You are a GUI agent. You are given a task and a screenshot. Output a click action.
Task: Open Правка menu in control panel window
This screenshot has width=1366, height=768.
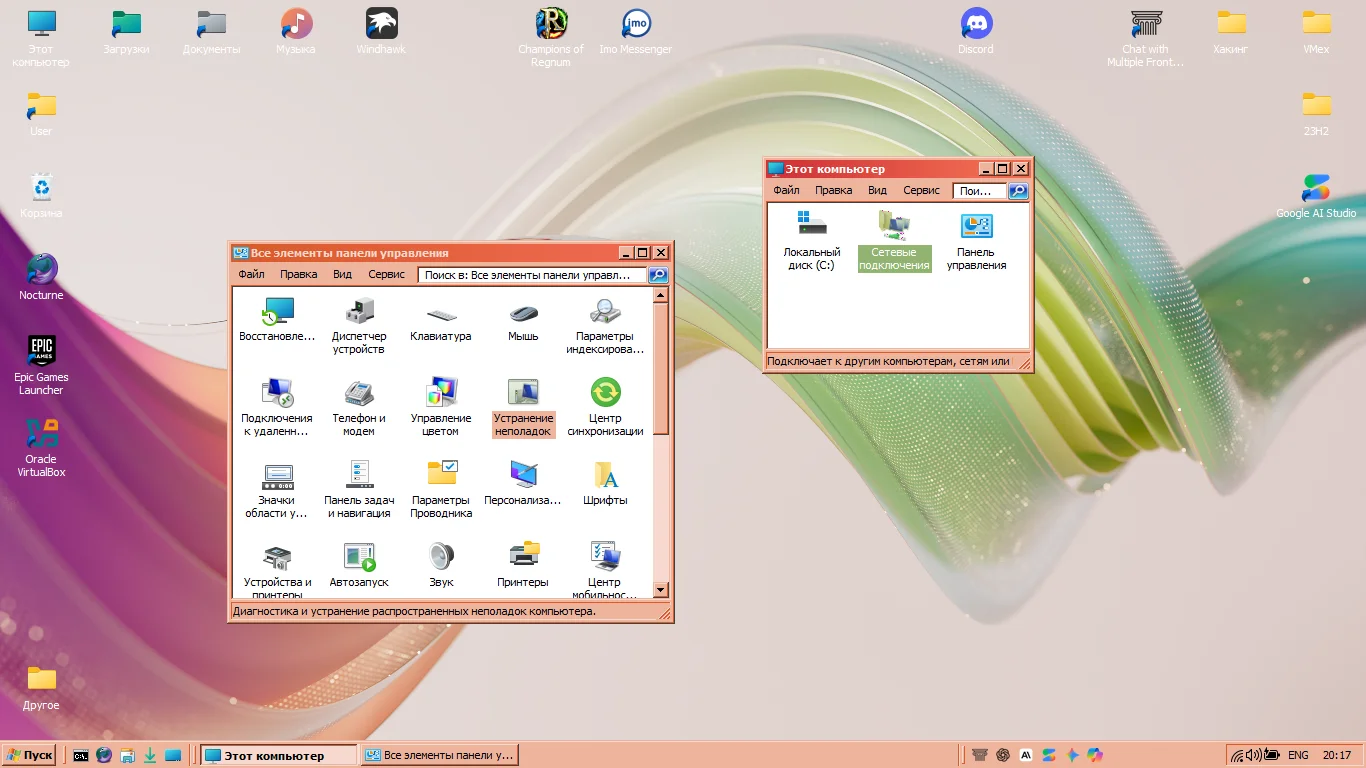click(x=299, y=274)
